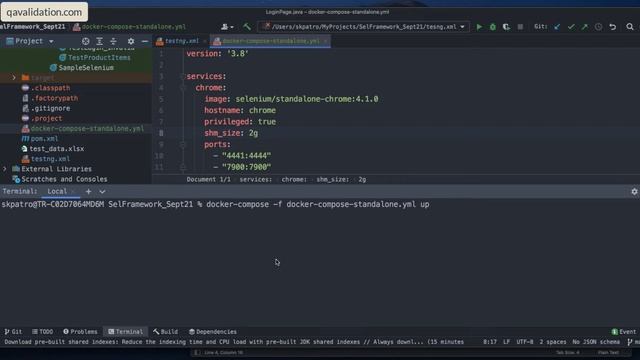This screenshot has height=360, width=640.
Task: Open the user account icon menu
Action: [227, 27]
